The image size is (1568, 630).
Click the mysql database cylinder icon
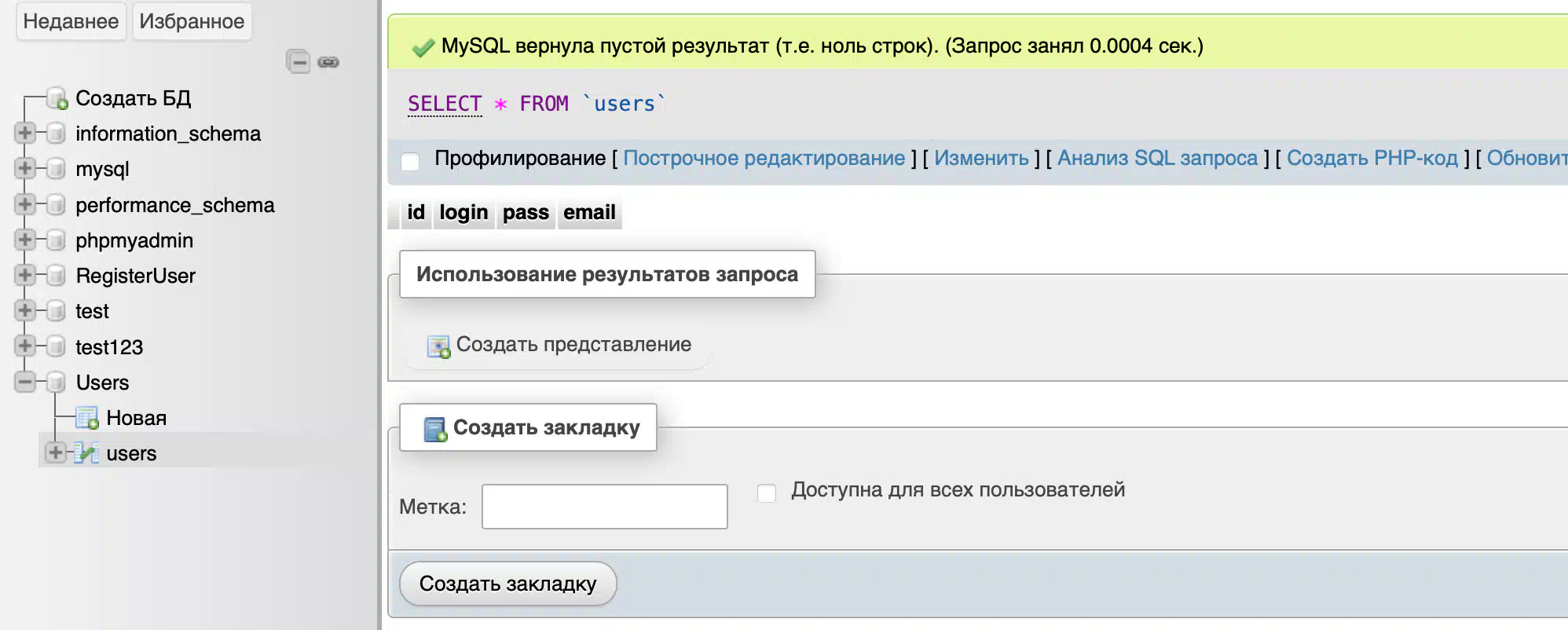(56, 169)
